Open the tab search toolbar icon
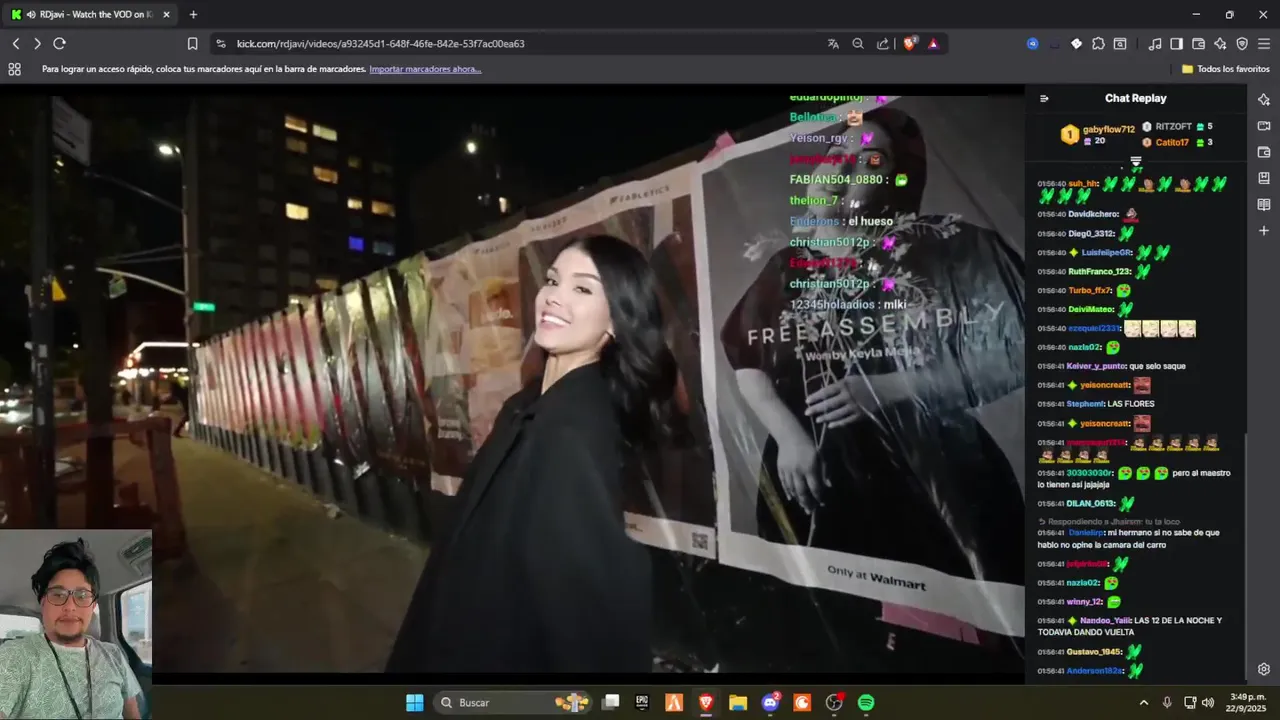 click(x=1120, y=43)
